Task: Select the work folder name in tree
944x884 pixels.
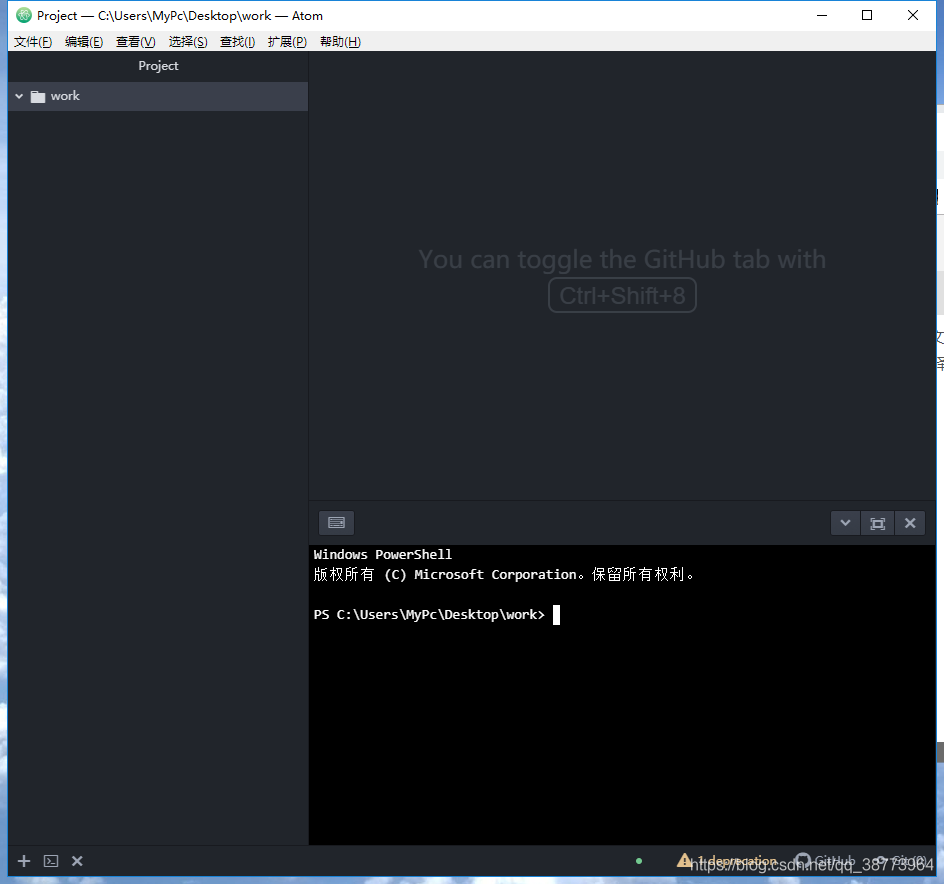Action: (x=65, y=96)
